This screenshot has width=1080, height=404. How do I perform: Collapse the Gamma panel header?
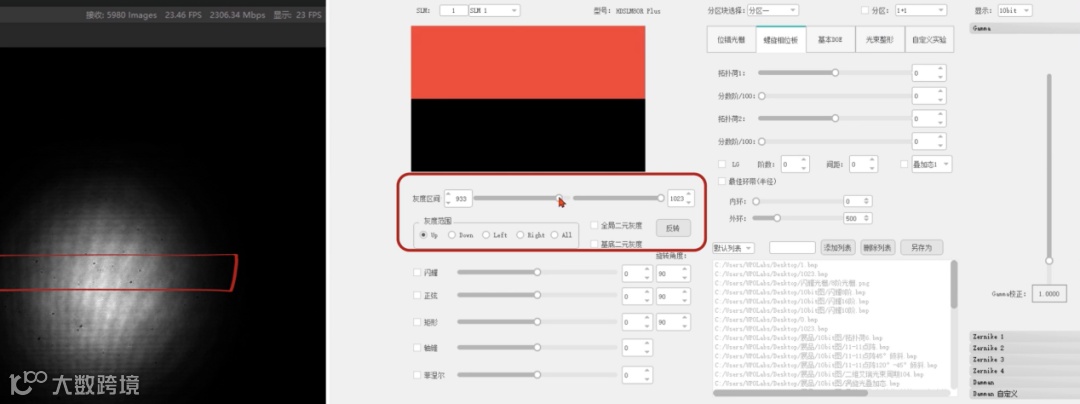1025,29
